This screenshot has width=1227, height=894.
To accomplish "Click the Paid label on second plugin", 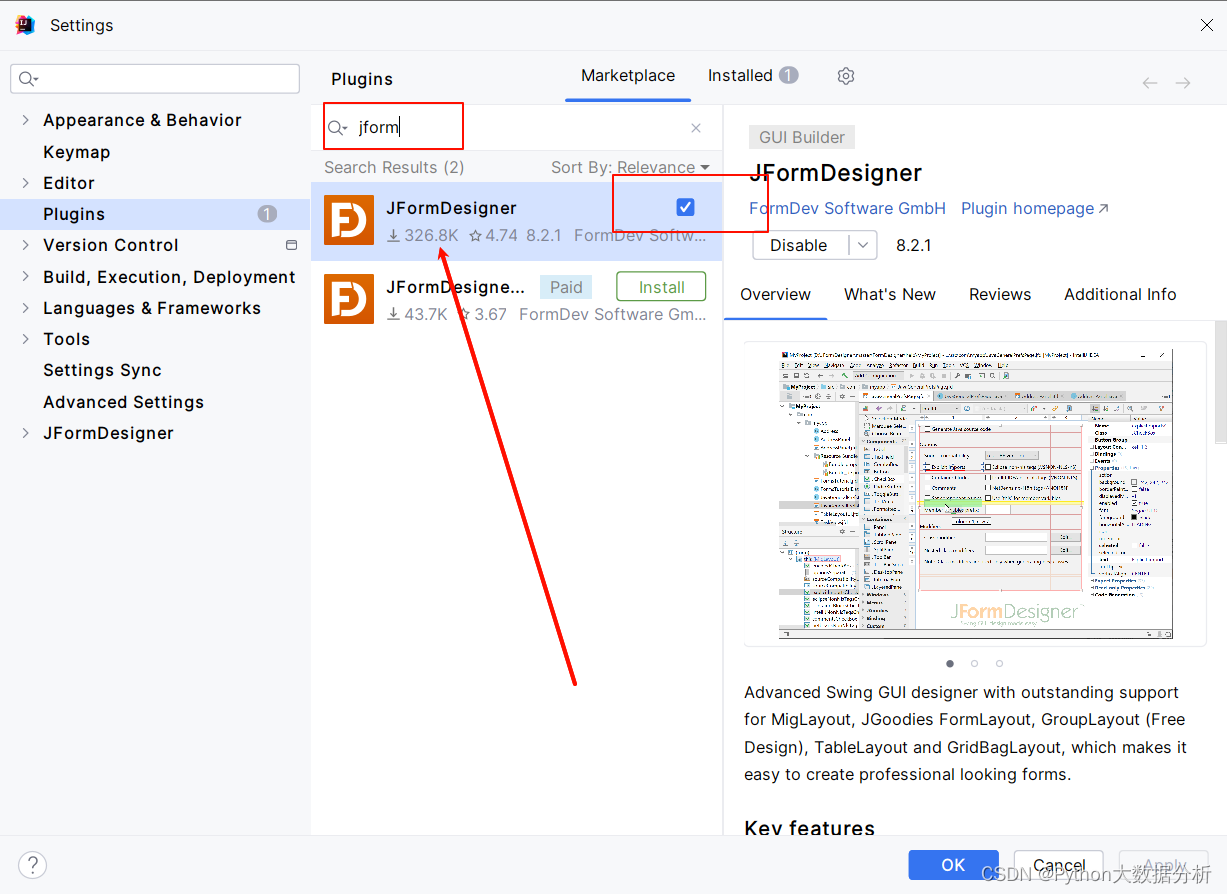I will click(566, 287).
